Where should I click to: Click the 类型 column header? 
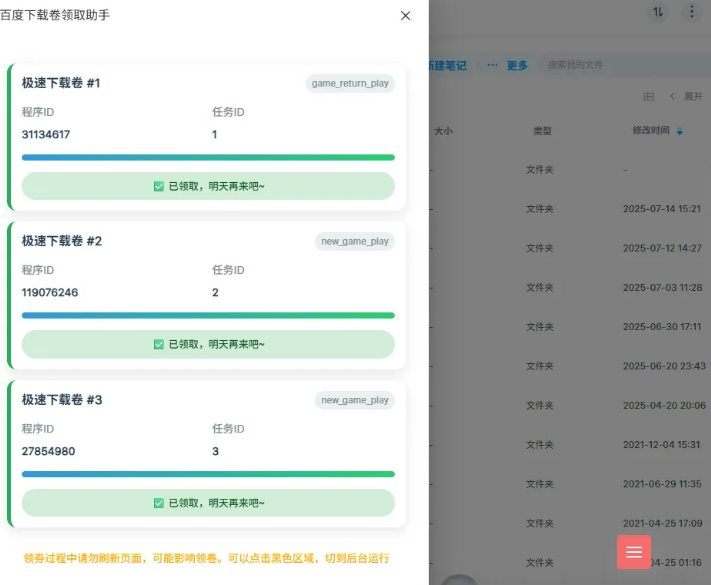click(542, 131)
